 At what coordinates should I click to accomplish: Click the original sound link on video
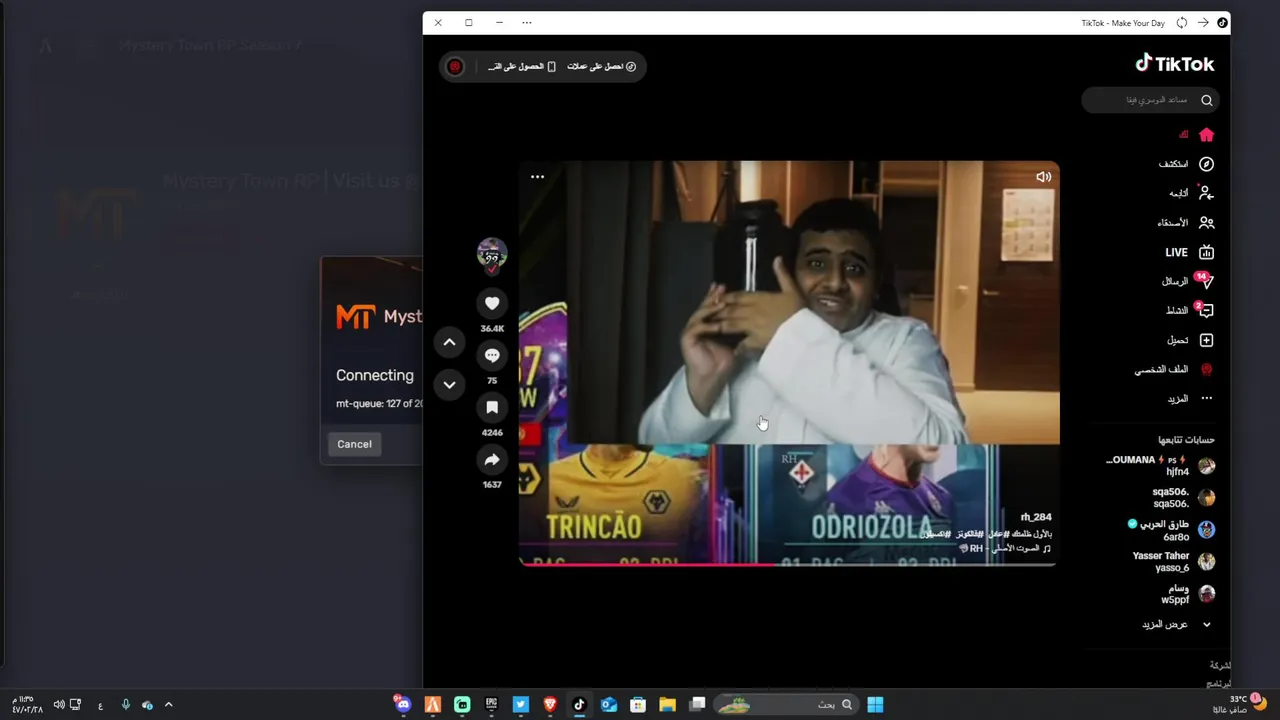coord(1005,548)
